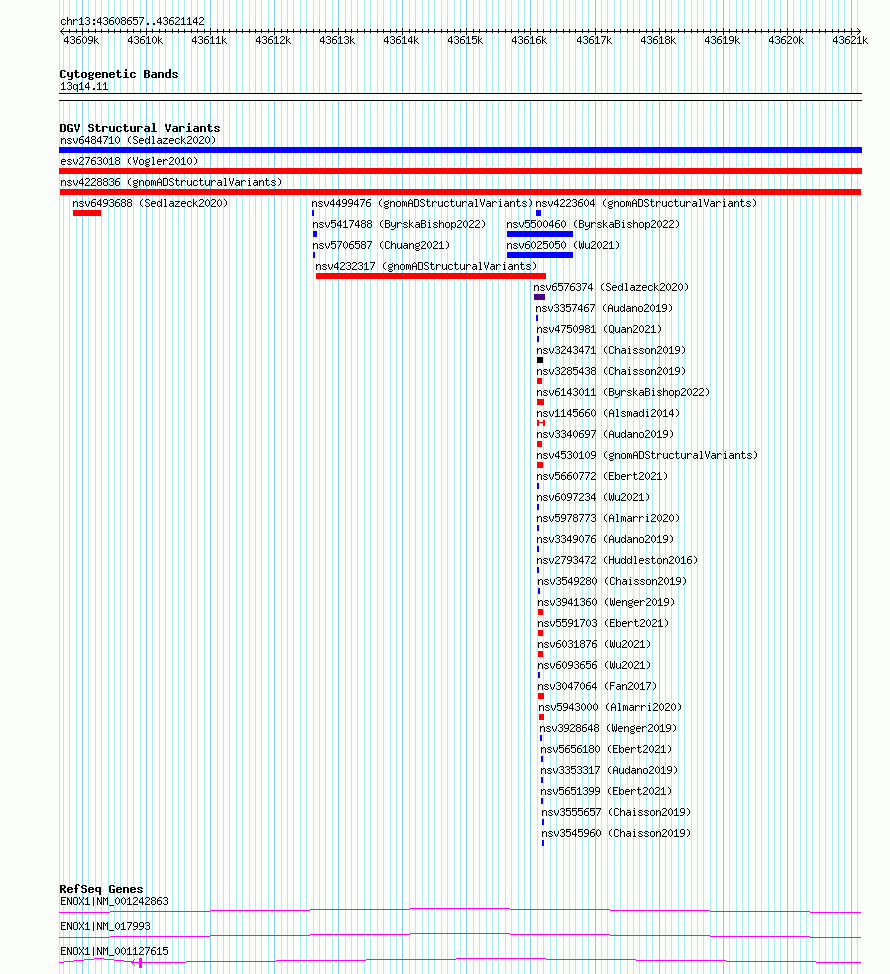The height and width of the screenshot is (974, 890).
Task: Click the nsv5943000 (Almarri2020) label
Action: (610, 708)
